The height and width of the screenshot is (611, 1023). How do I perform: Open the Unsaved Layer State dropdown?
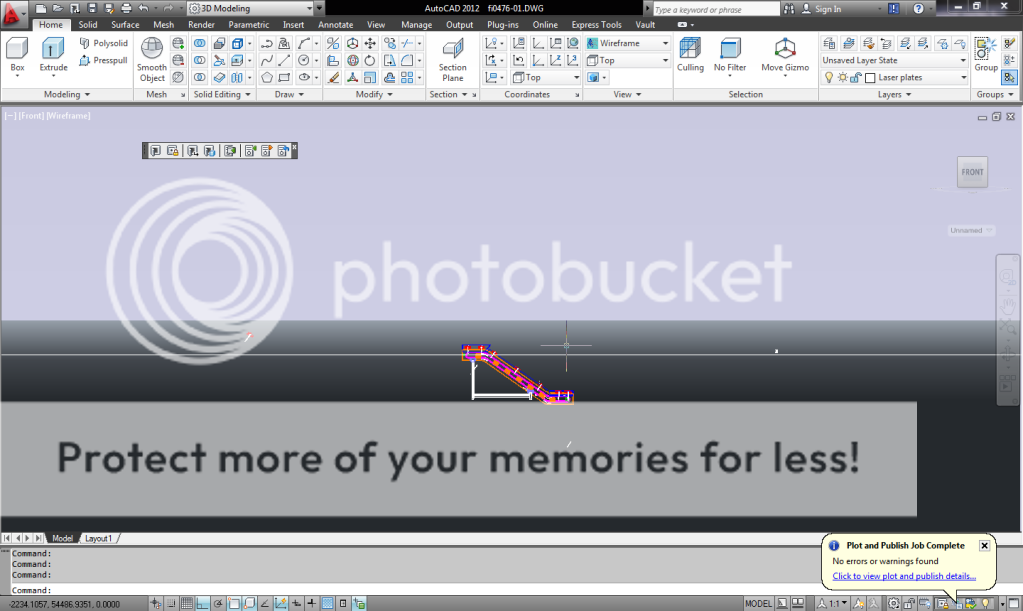pyautogui.click(x=962, y=60)
